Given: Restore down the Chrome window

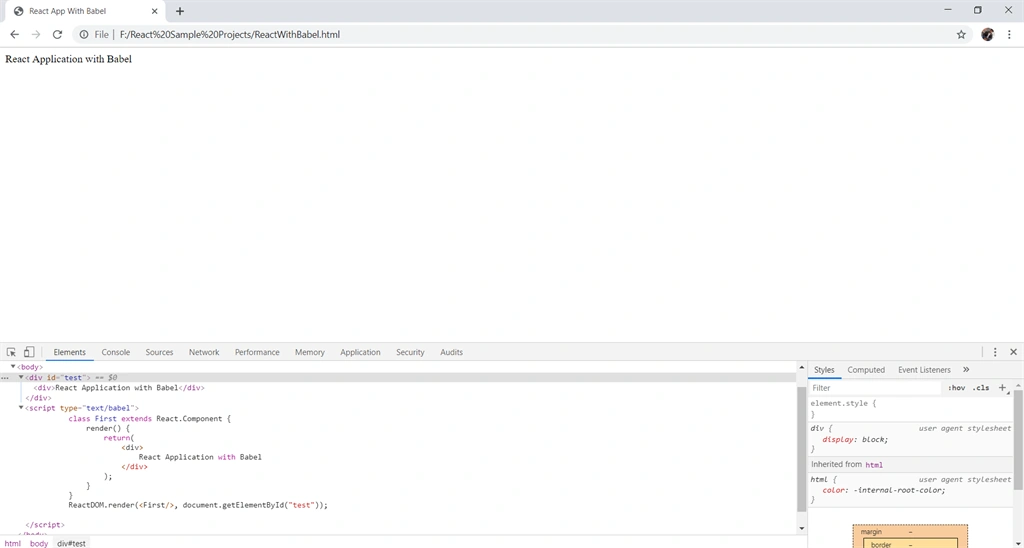Looking at the screenshot, I should (x=978, y=10).
